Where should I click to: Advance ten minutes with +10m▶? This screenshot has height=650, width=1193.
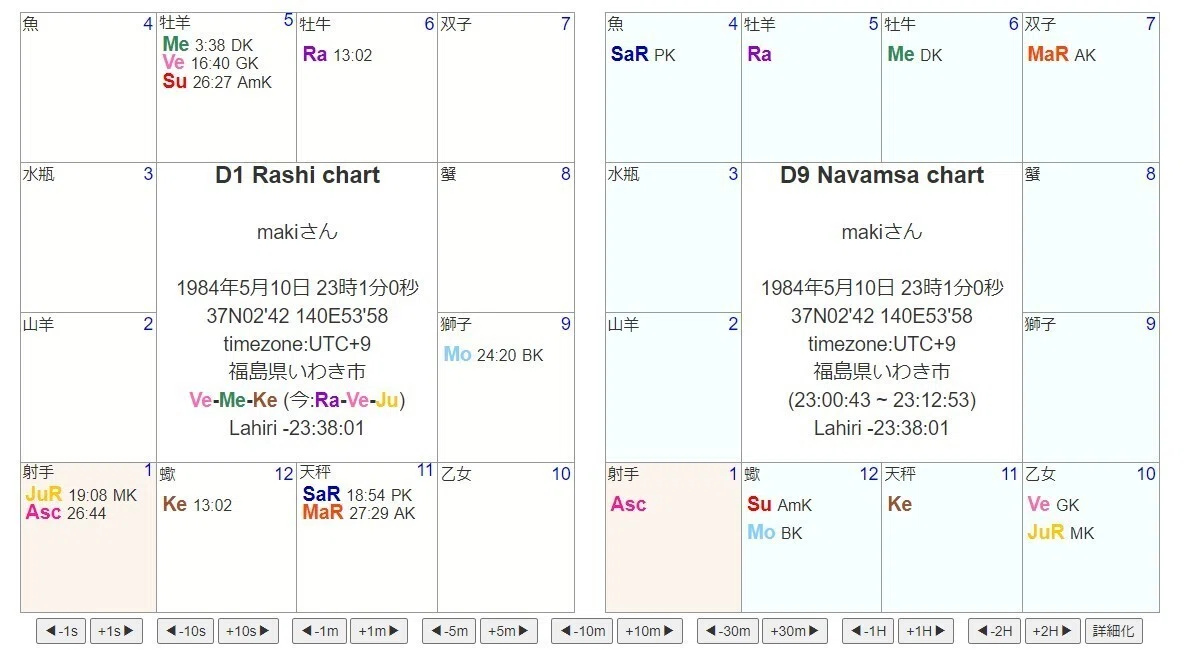[x=649, y=631]
